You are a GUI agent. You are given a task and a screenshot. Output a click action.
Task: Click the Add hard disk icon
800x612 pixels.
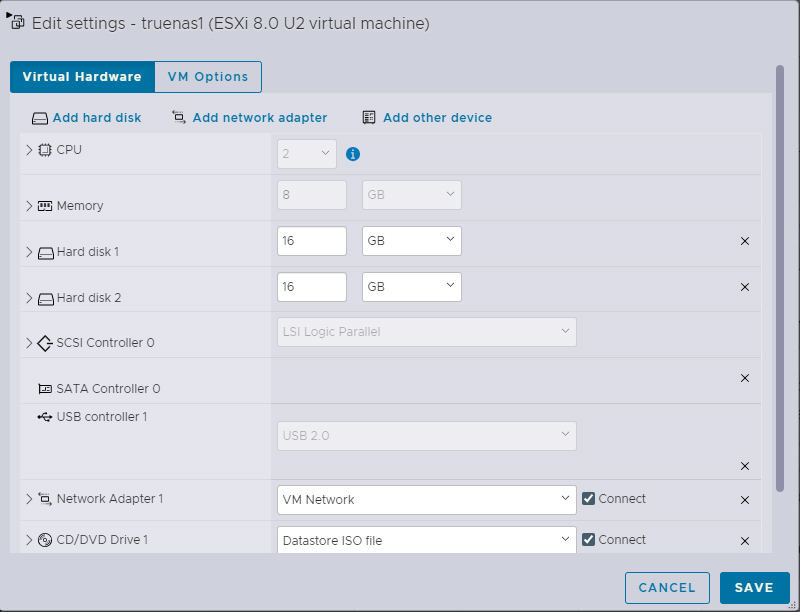pyautogui.click(x=40, y=118)
